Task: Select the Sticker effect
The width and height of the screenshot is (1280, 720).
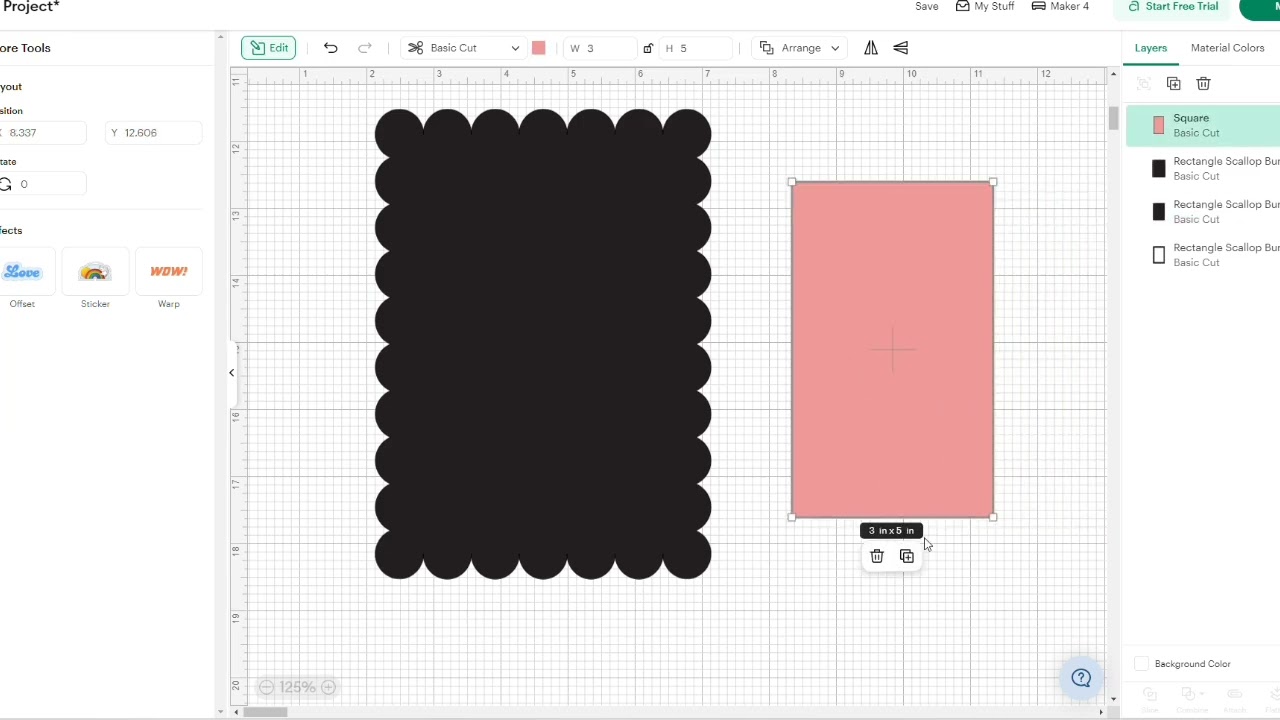Action: (95, 279)
